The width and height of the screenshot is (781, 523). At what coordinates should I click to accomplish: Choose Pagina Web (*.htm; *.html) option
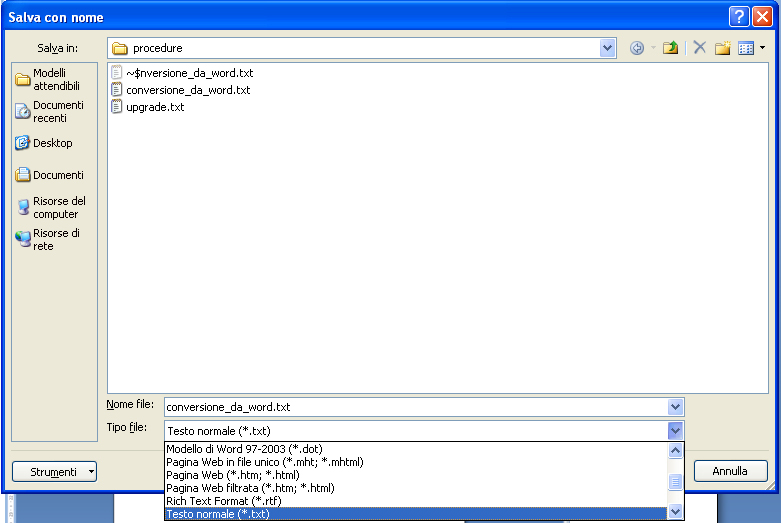click(x=416, y=475)
